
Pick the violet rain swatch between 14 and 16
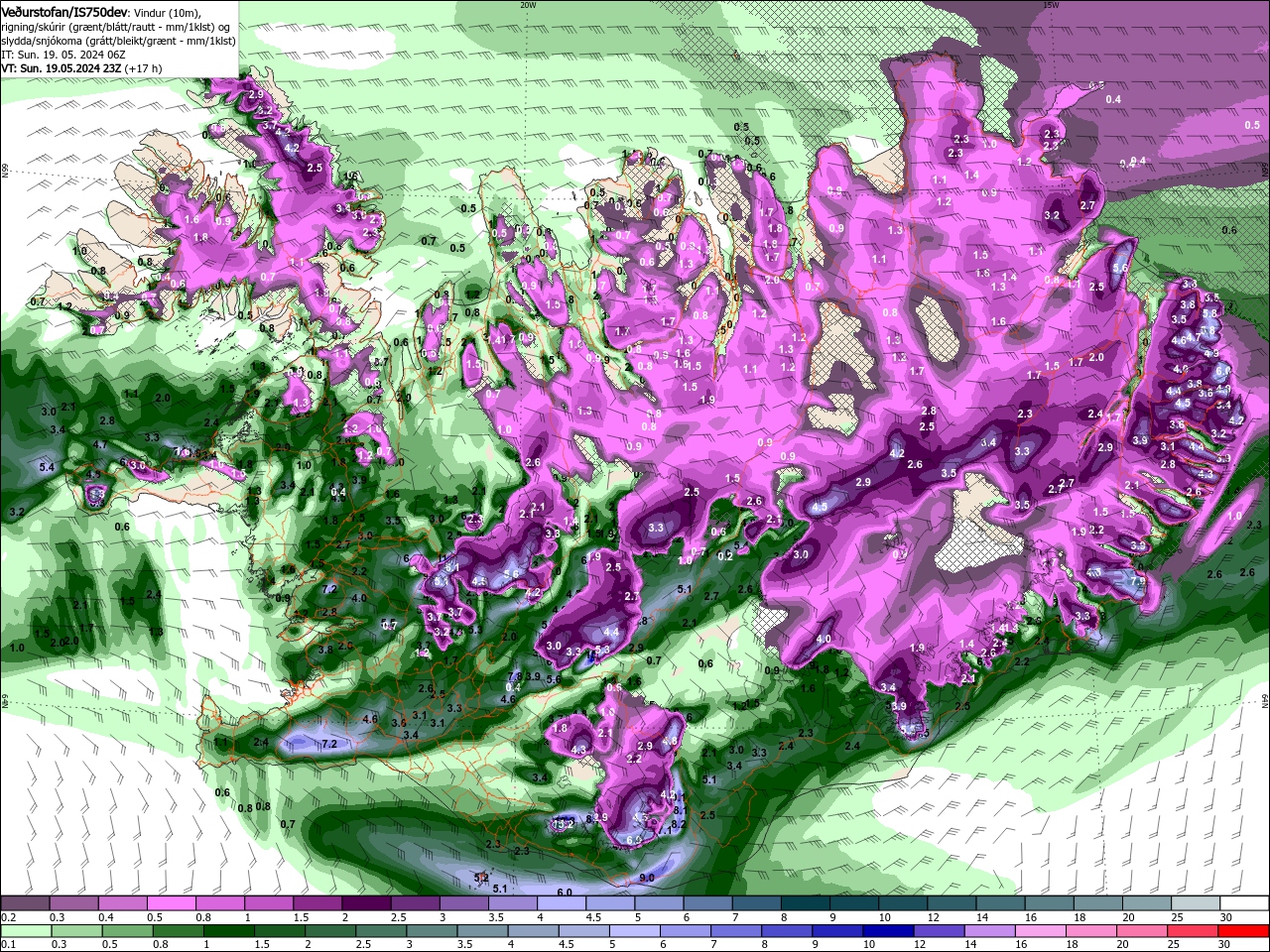point(990,931)
